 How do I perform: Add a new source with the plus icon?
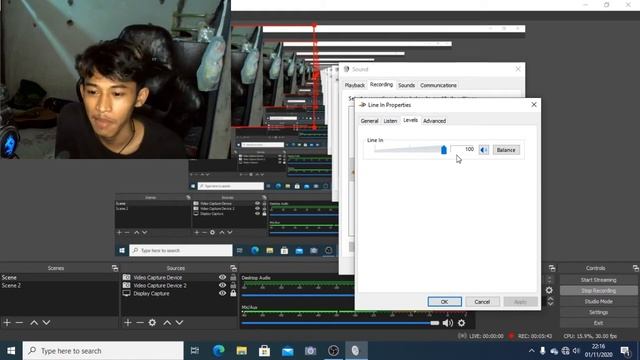coord(128,323)
